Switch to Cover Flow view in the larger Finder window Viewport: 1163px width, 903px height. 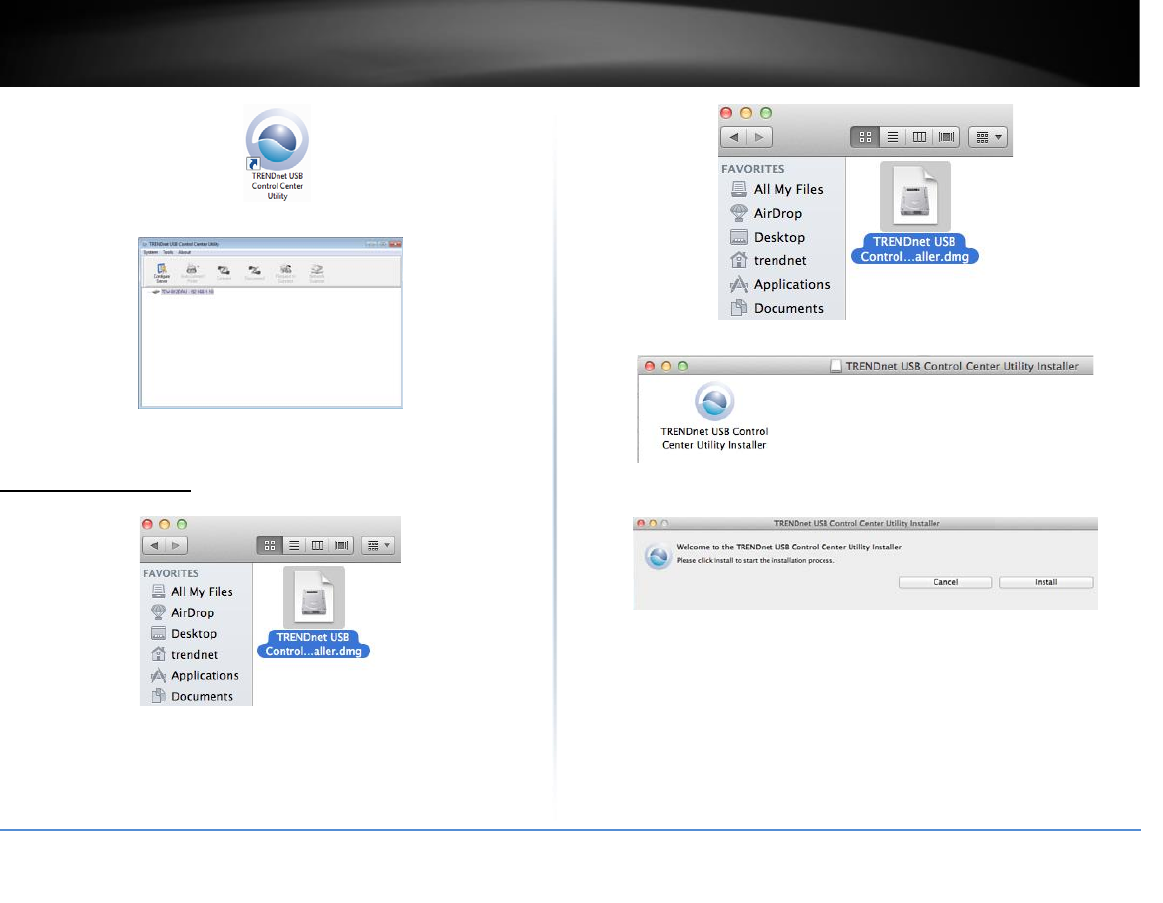pos(946,137)
